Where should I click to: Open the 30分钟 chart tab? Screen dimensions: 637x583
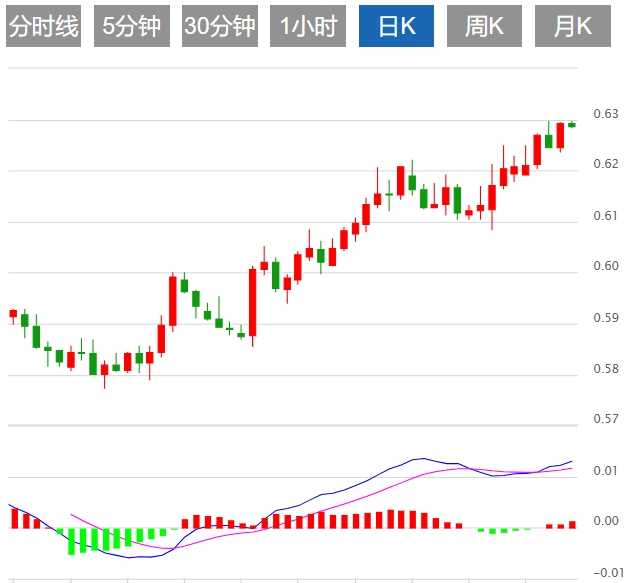[x=220, y=27]
